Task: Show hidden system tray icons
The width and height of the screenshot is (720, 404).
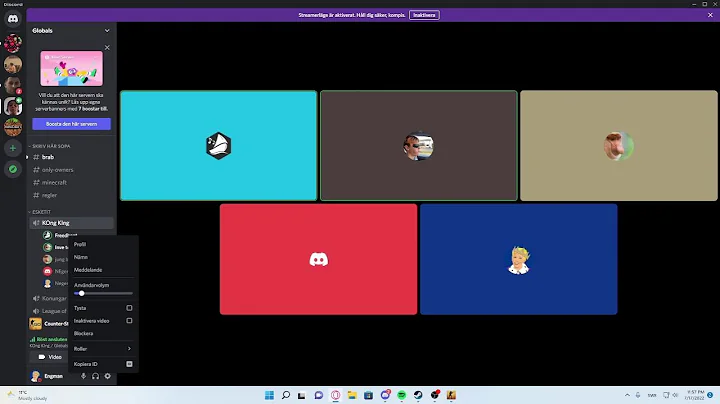Action: (627, 395)
